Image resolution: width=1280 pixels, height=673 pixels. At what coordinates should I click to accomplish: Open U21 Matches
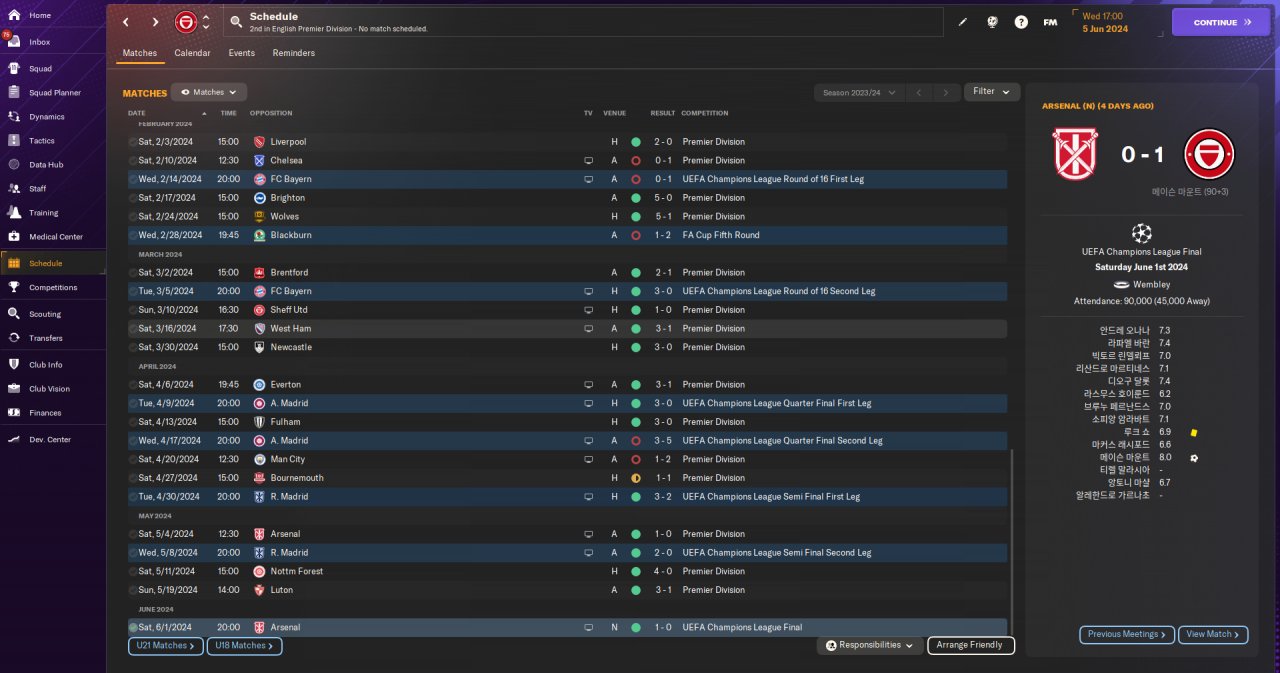click(166, 646)
